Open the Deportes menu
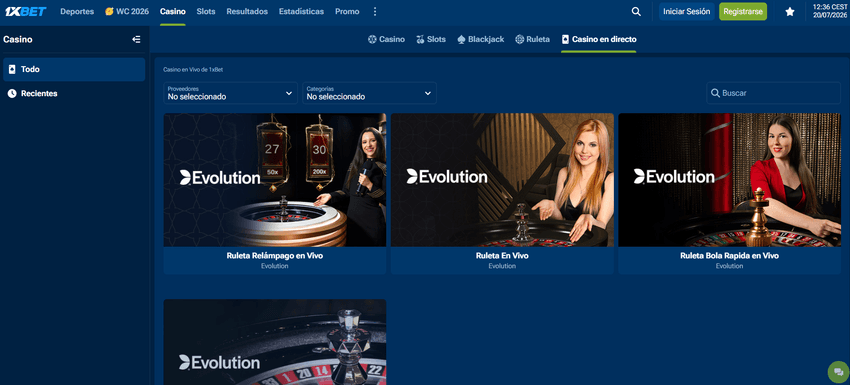Screen dimensions: 850x385 click(77, 11)
